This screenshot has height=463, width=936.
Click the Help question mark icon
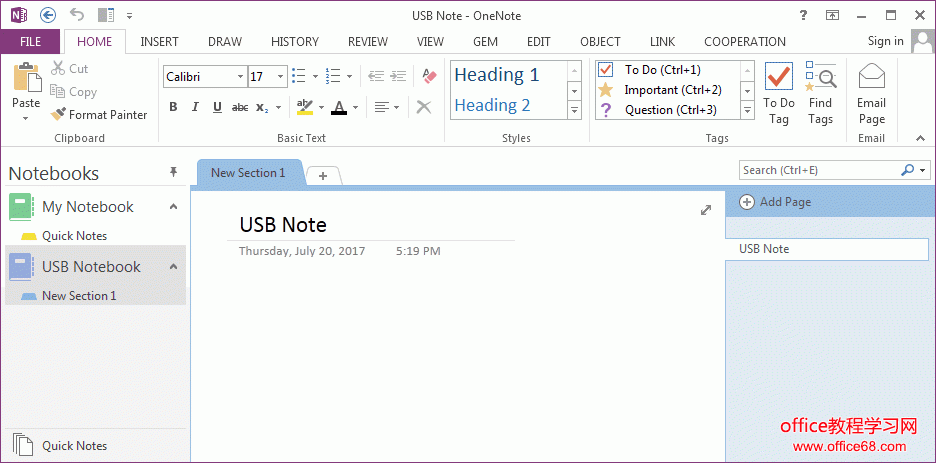click(803, 16)
